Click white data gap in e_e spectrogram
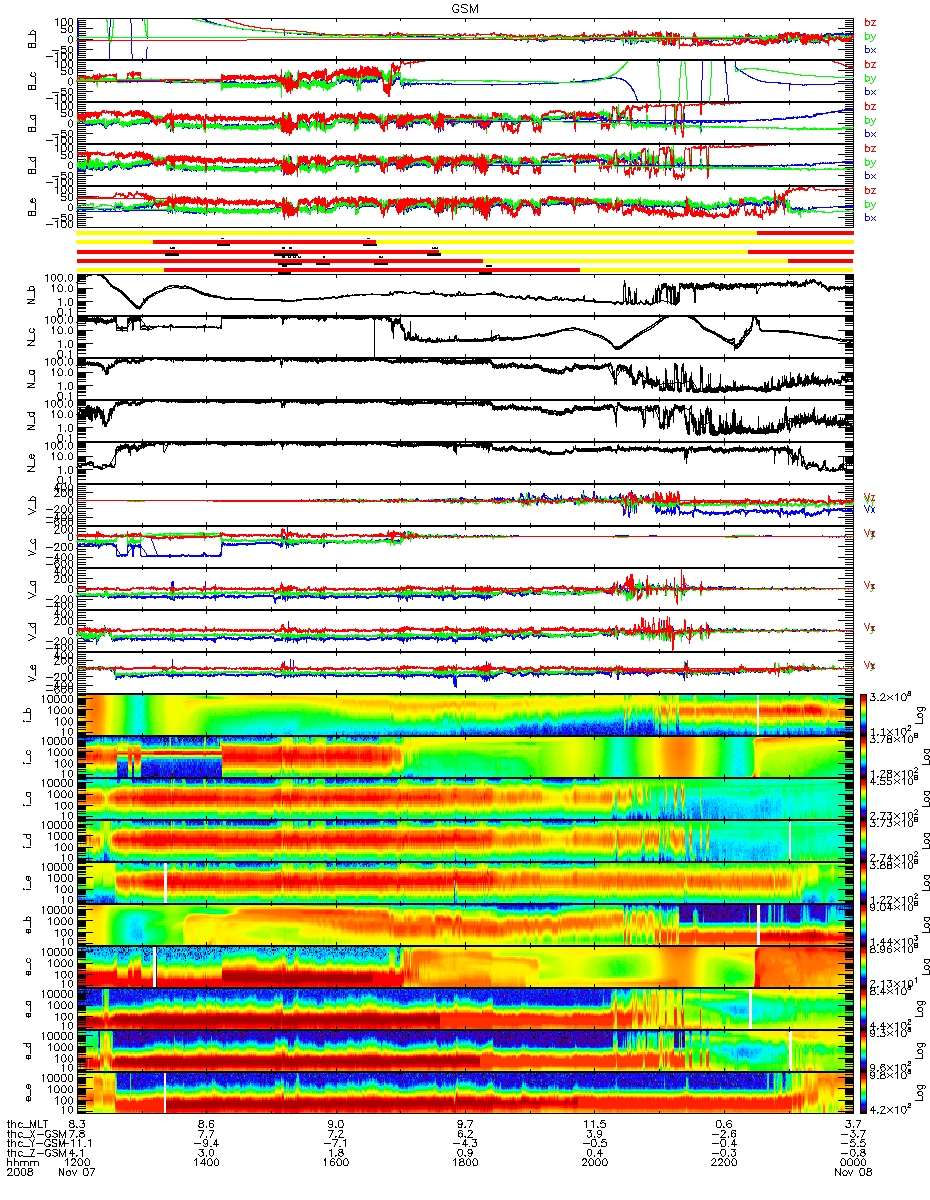The width and height of the screenshot is (930, 1200). point(165,1092)
